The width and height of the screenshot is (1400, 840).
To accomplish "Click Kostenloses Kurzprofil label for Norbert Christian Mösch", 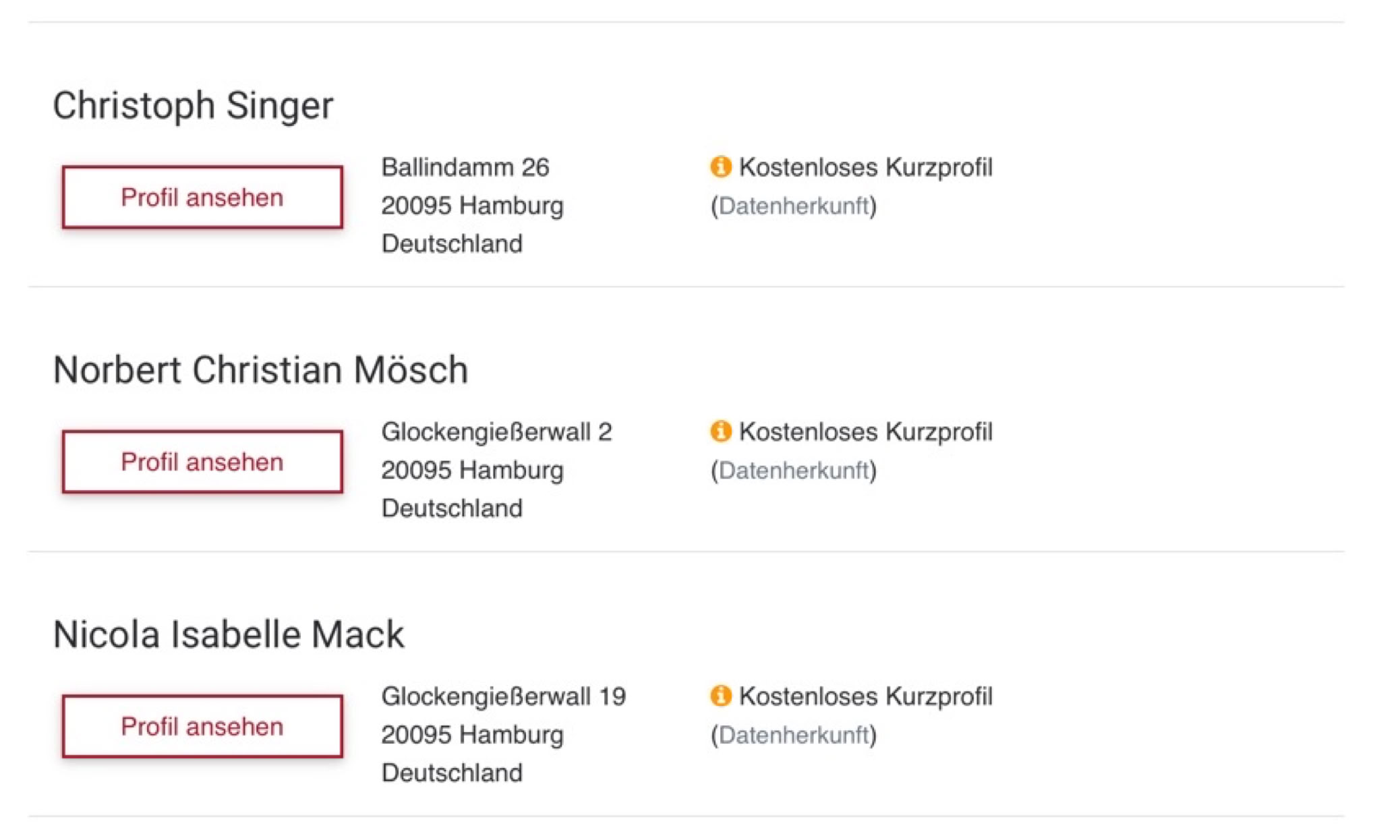I will point(865,431).
